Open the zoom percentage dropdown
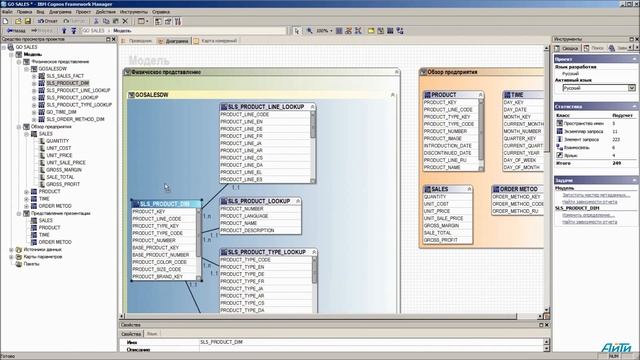This screenshot has height=360, width=640. coord(331,31)
